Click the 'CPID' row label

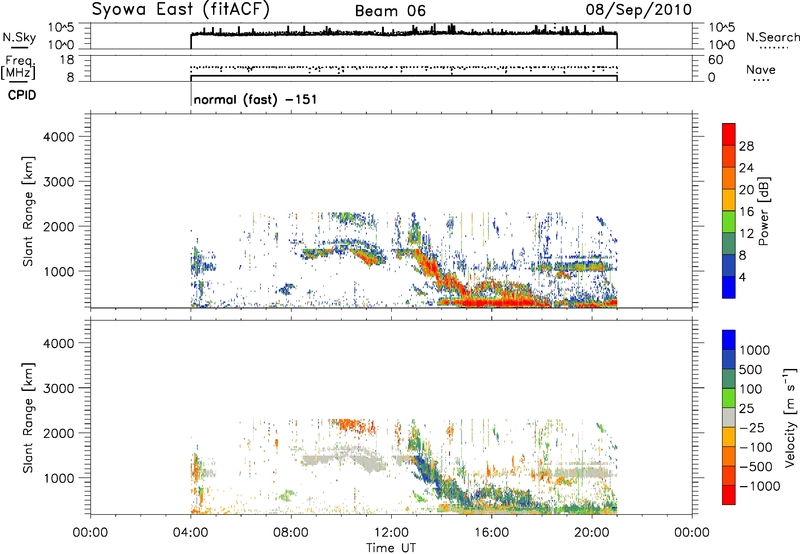pos(22,95)
